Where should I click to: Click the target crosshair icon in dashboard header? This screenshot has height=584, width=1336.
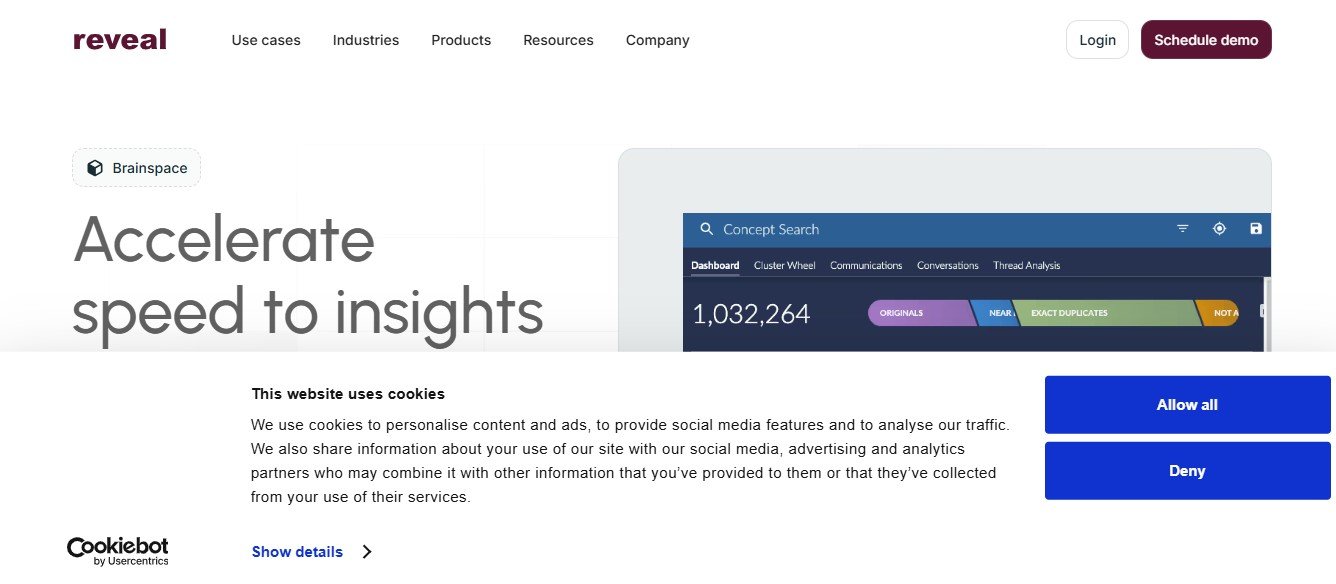(x=1219, y=229)
